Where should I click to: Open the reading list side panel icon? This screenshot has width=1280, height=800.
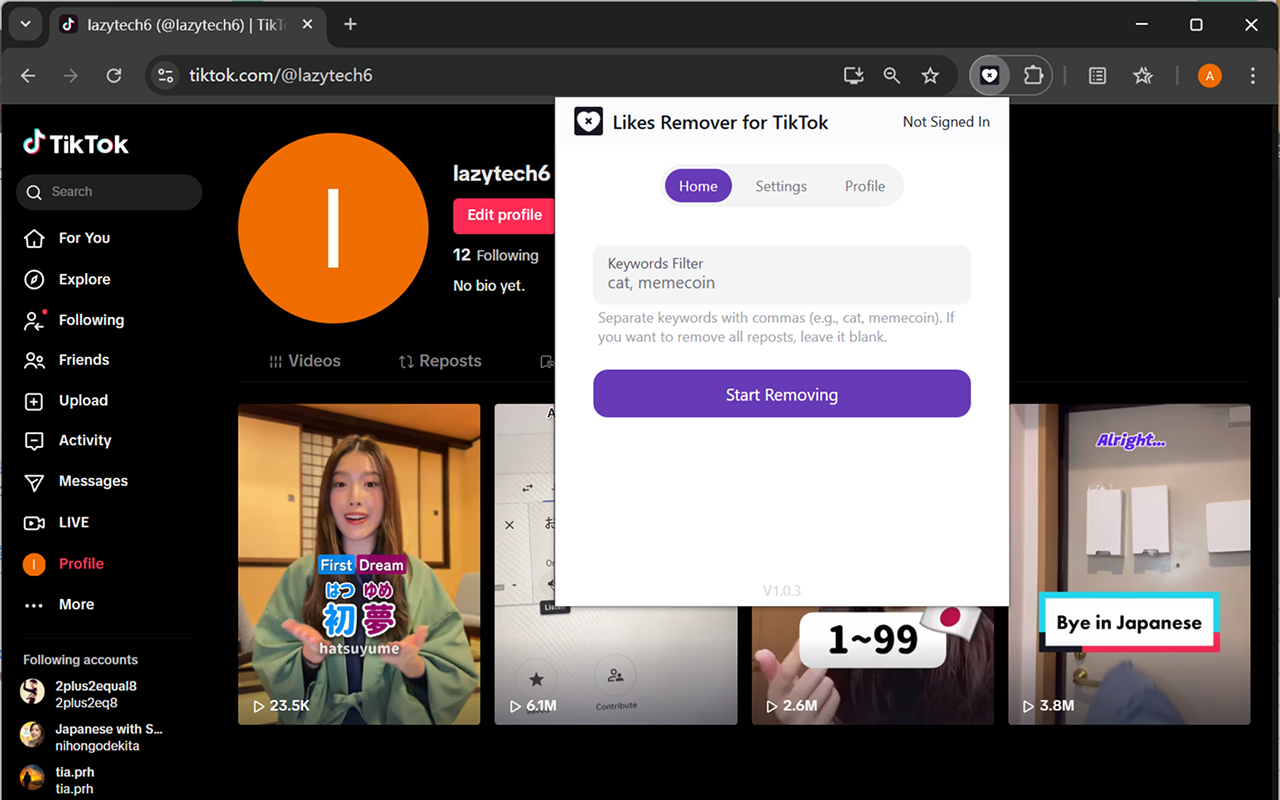click(x=1097, y=75)
